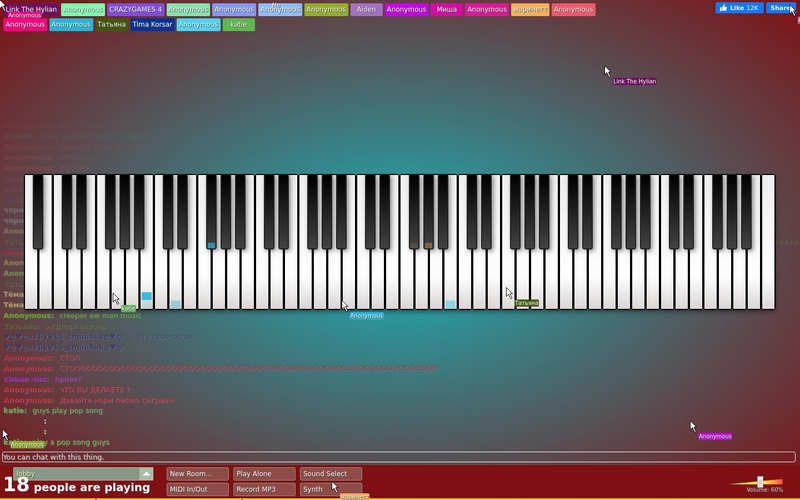
Task: Select the Миша player tag
Action: (x=446, y=9)
